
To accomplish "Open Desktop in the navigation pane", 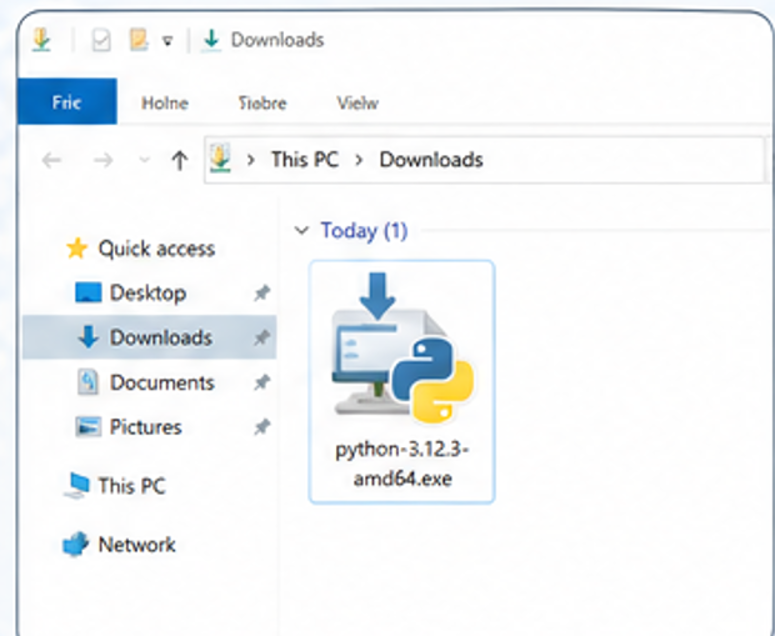I will (x=148, y=293).
